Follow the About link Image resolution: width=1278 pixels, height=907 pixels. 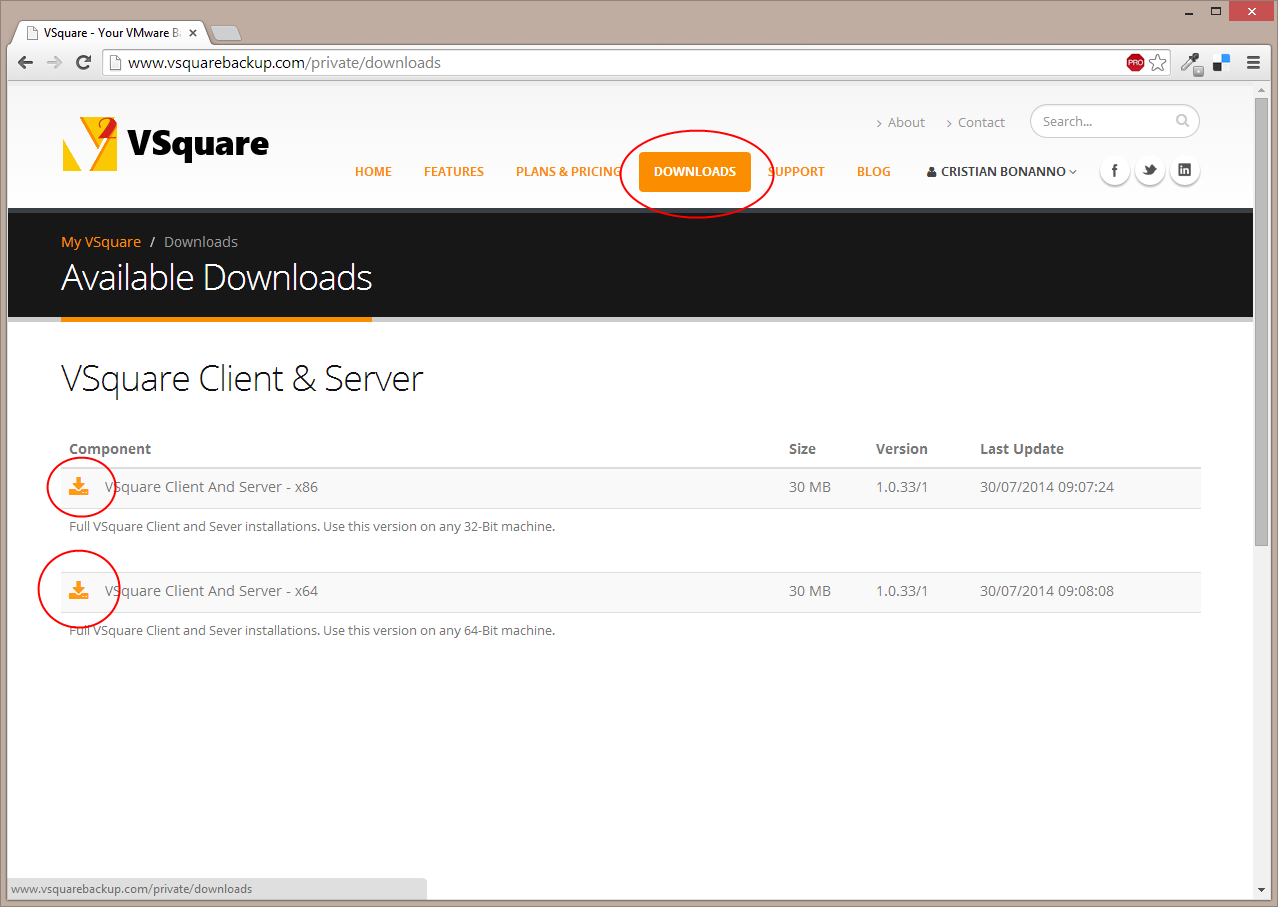tap(906, 122)
